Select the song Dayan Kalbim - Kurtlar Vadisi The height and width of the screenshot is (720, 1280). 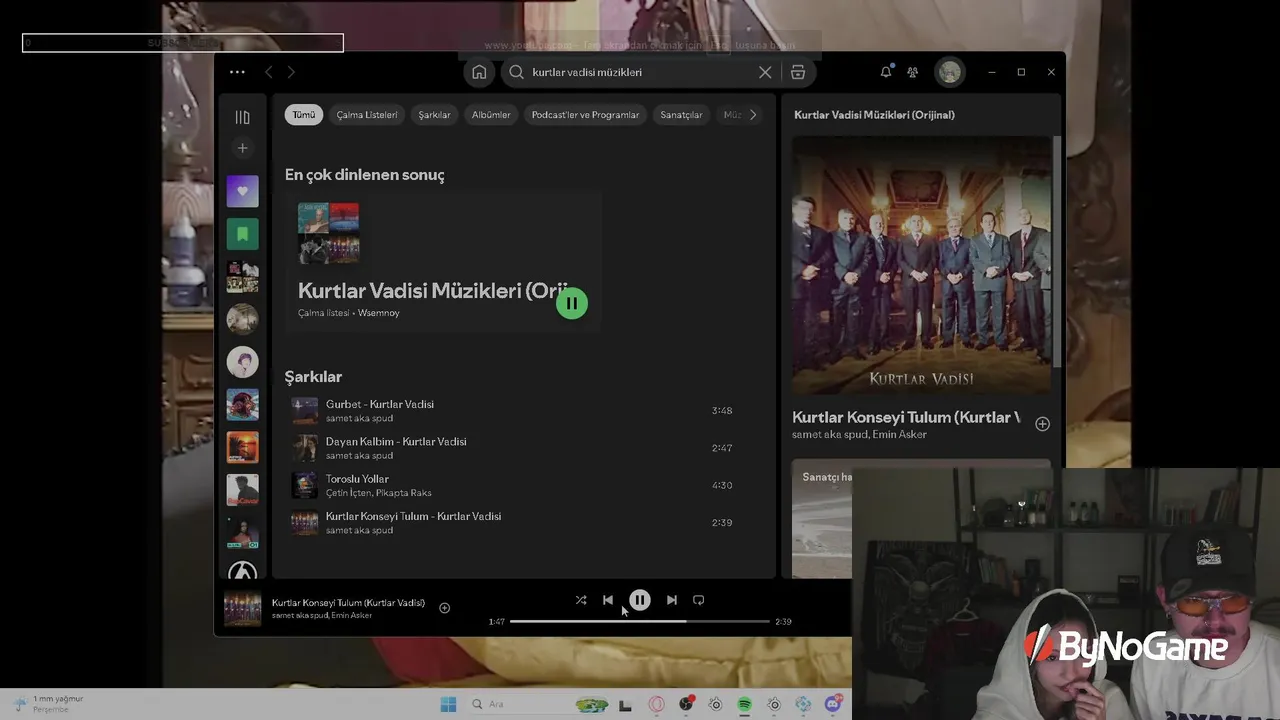coord(396,441)
